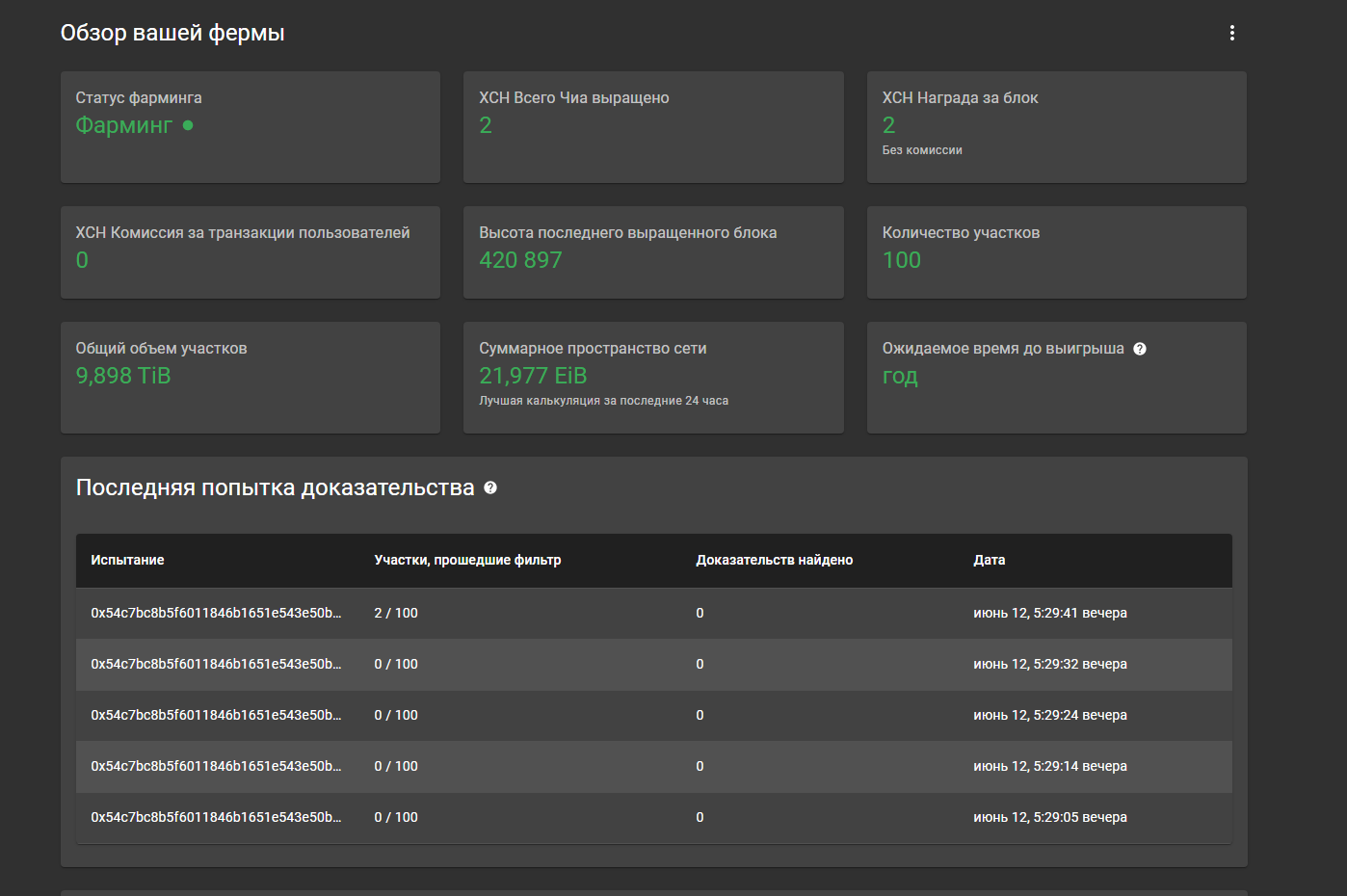The height and width of the screenshot is (896, 1347).
Task: Select the challenge row dated 5:29:14
Action: (653, 766)
